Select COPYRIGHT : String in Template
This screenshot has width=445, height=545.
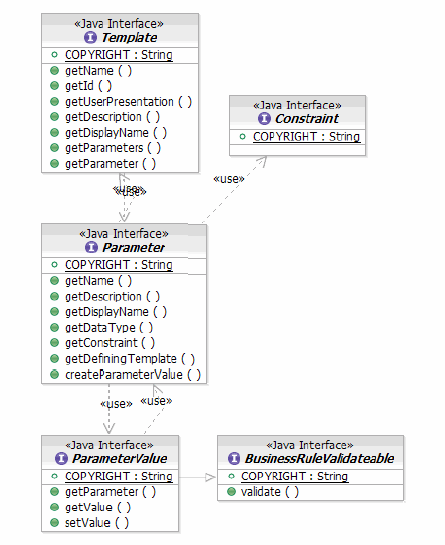pyautogui.click(x=119, y=55)
